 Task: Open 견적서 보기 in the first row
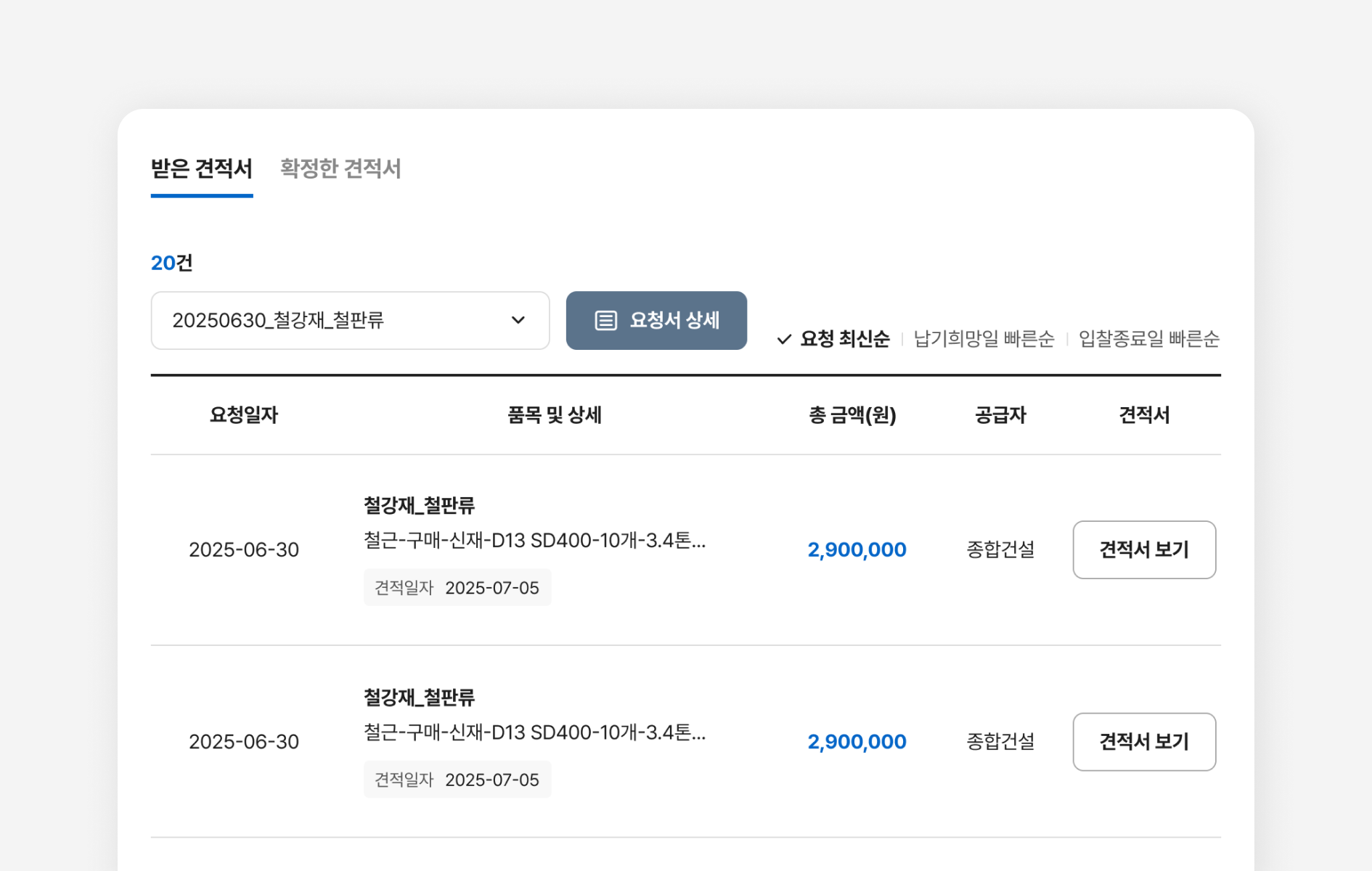pos(1143,549)
